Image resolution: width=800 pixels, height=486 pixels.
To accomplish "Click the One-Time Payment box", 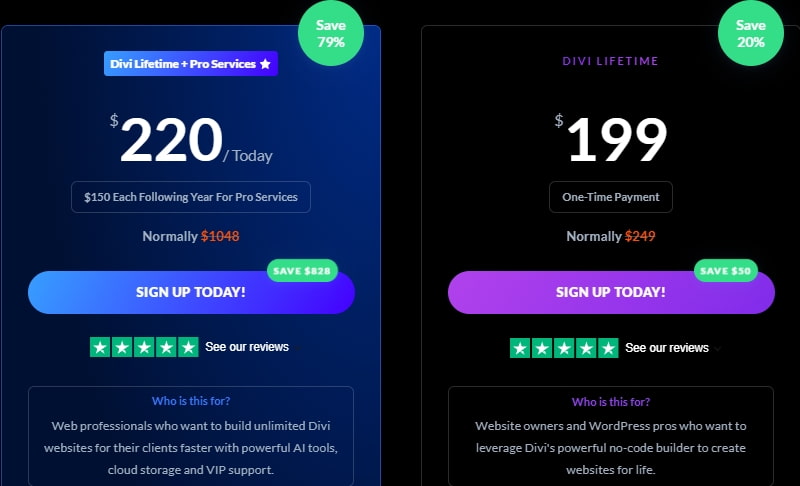I will (611, 197).
